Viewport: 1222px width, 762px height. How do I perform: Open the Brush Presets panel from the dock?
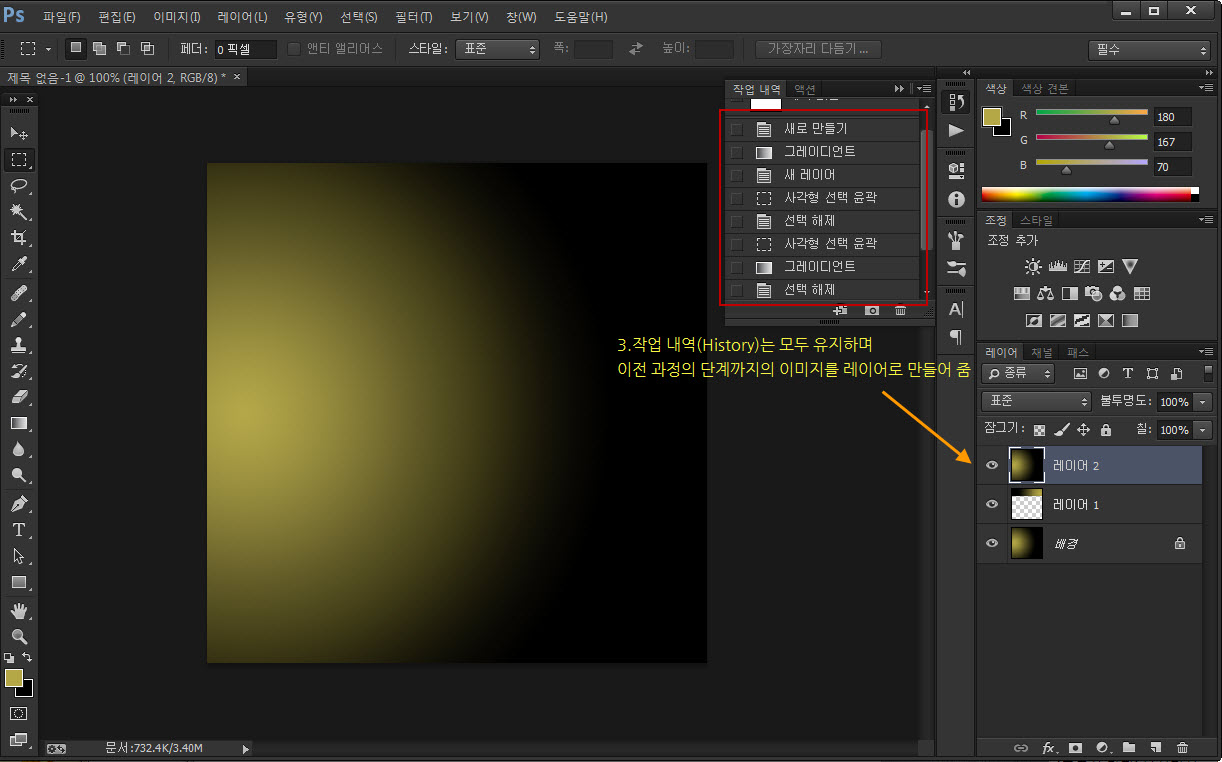pyautogui.click(x=956, y=269)
